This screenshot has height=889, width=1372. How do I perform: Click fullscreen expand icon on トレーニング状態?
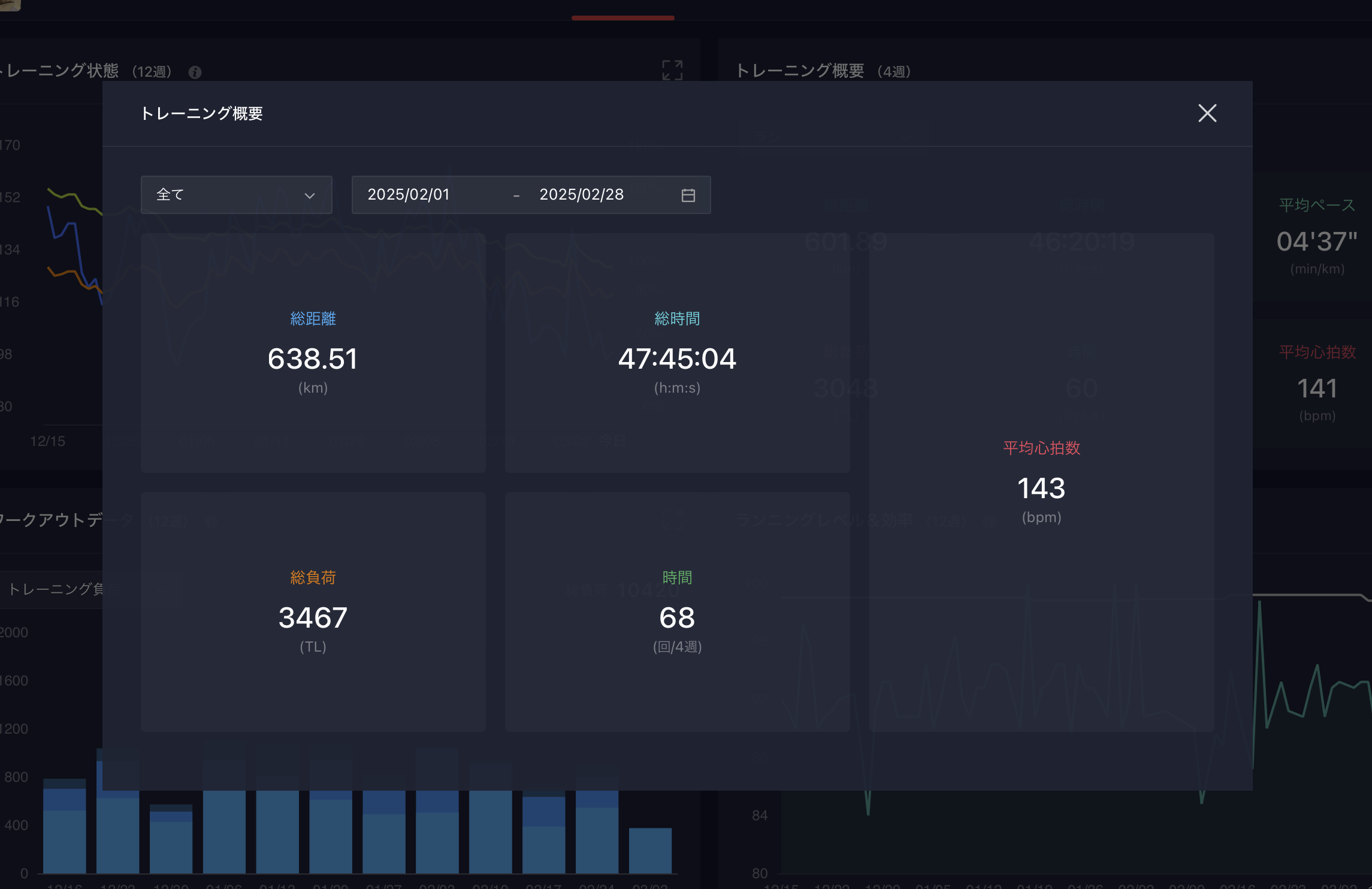coord(672,70)
